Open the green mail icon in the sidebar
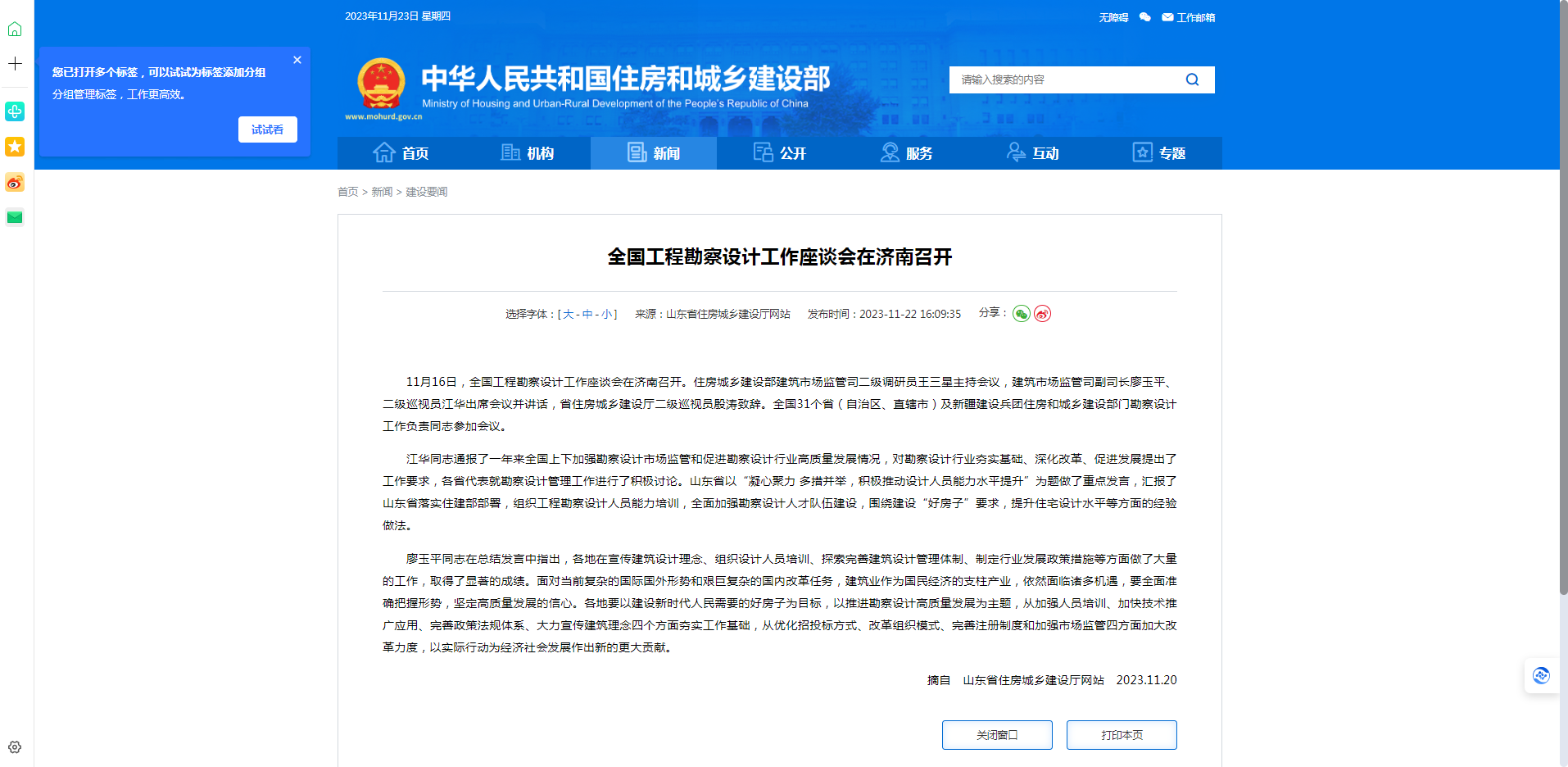1568x767 pixels. pos(15,217)
